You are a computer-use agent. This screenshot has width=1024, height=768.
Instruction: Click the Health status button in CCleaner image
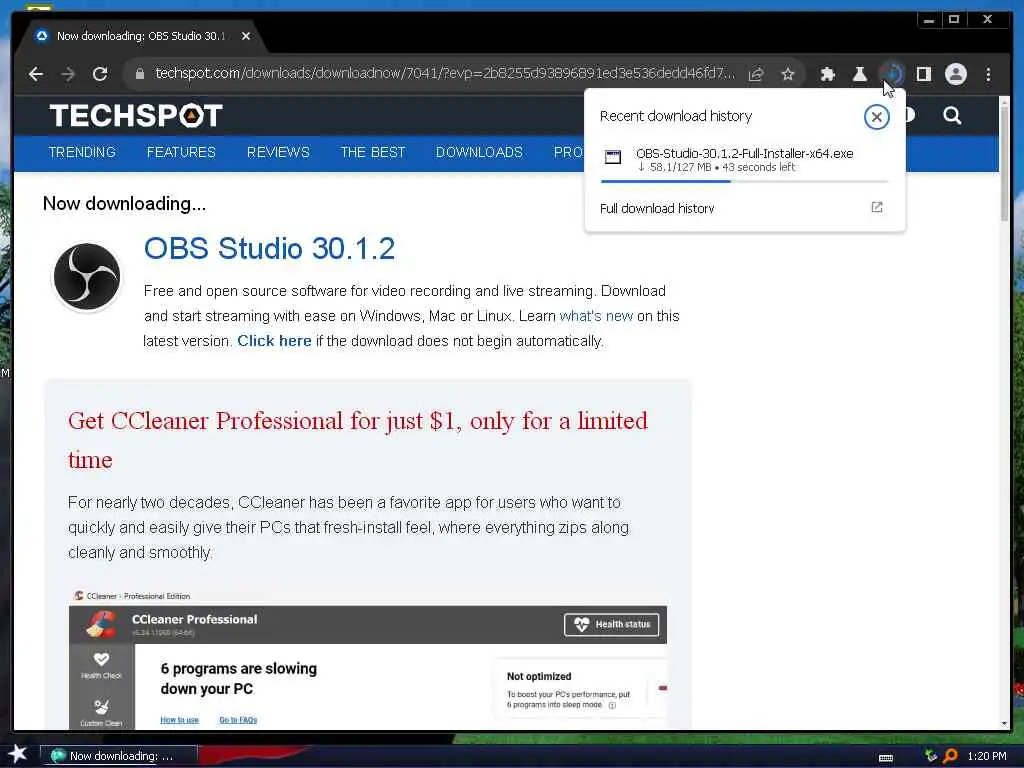611,624
